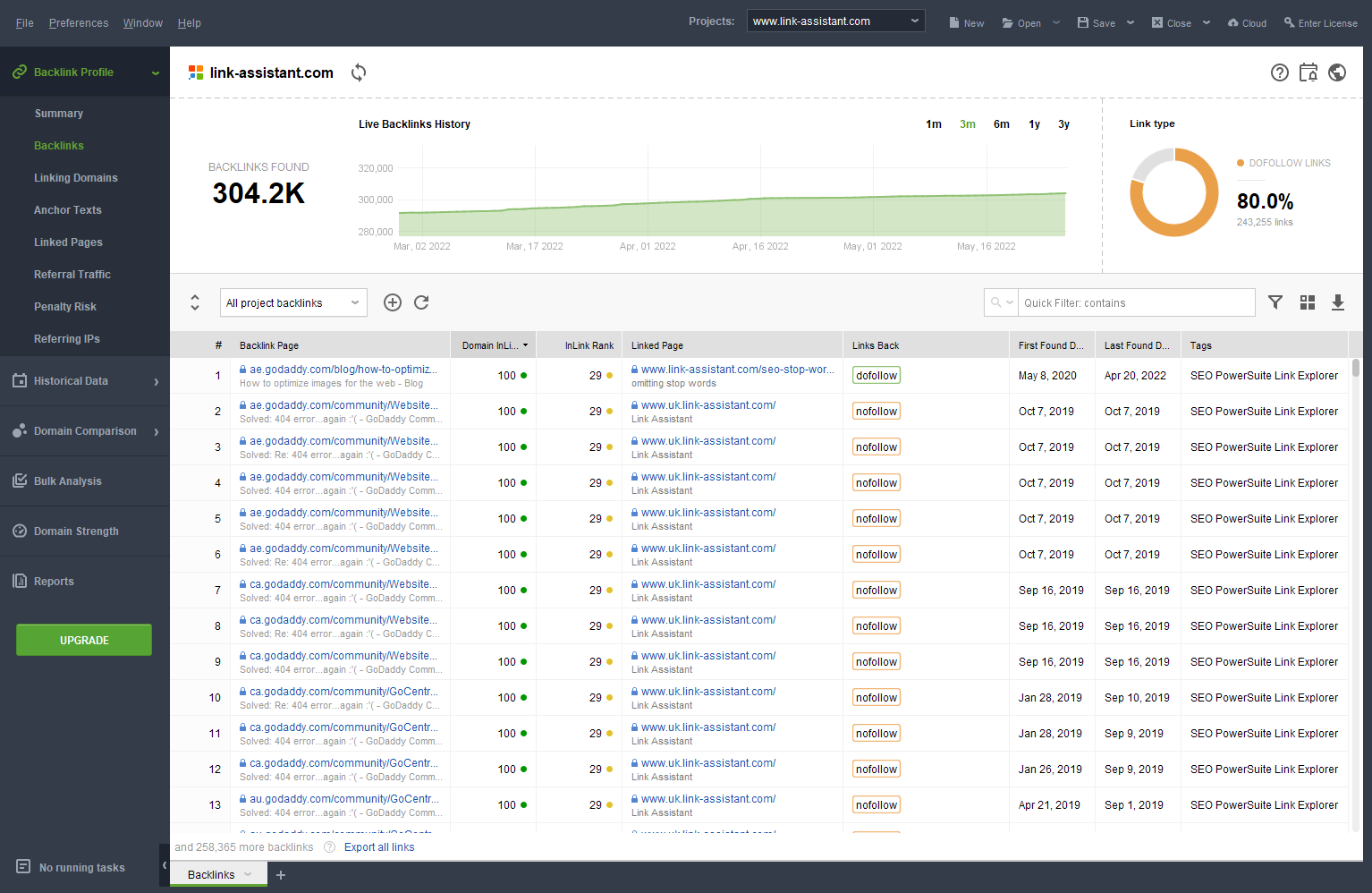Open the Projects dropdown www.link-assistant.com
This screenshot has width=1372, height=893.
[x=836, y=21]
